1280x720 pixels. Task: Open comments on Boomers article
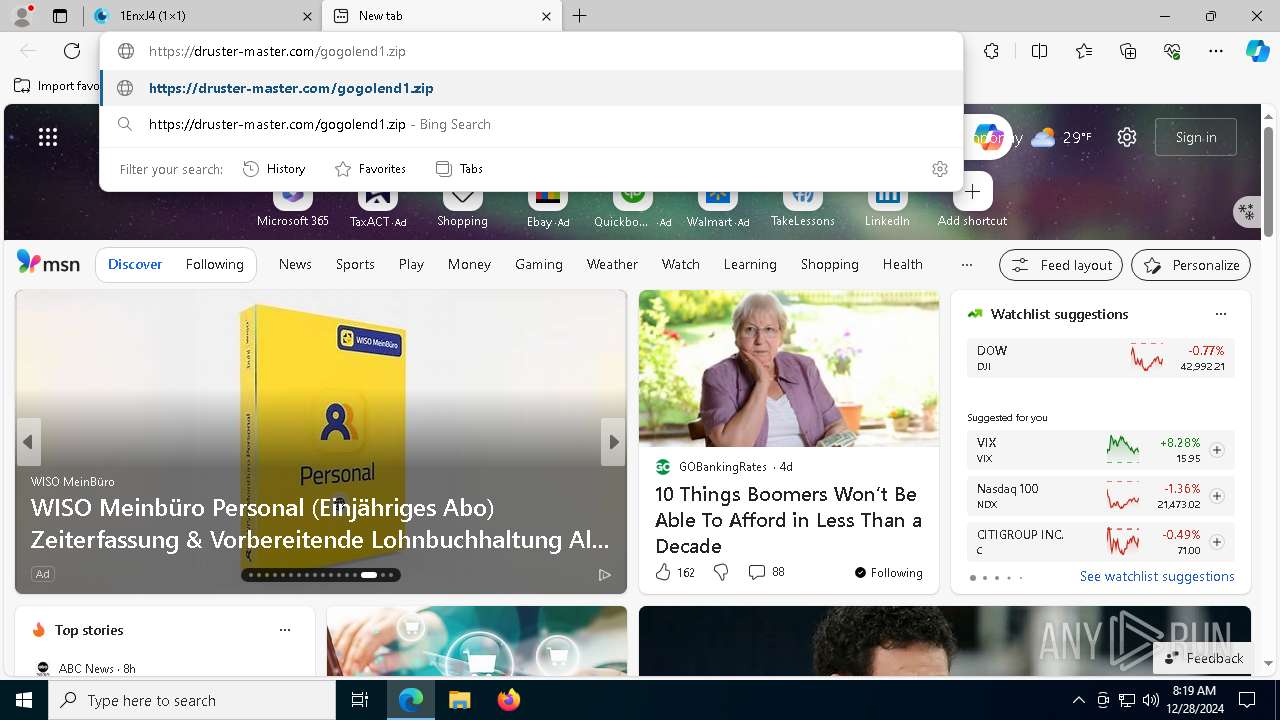coord(767,572)
